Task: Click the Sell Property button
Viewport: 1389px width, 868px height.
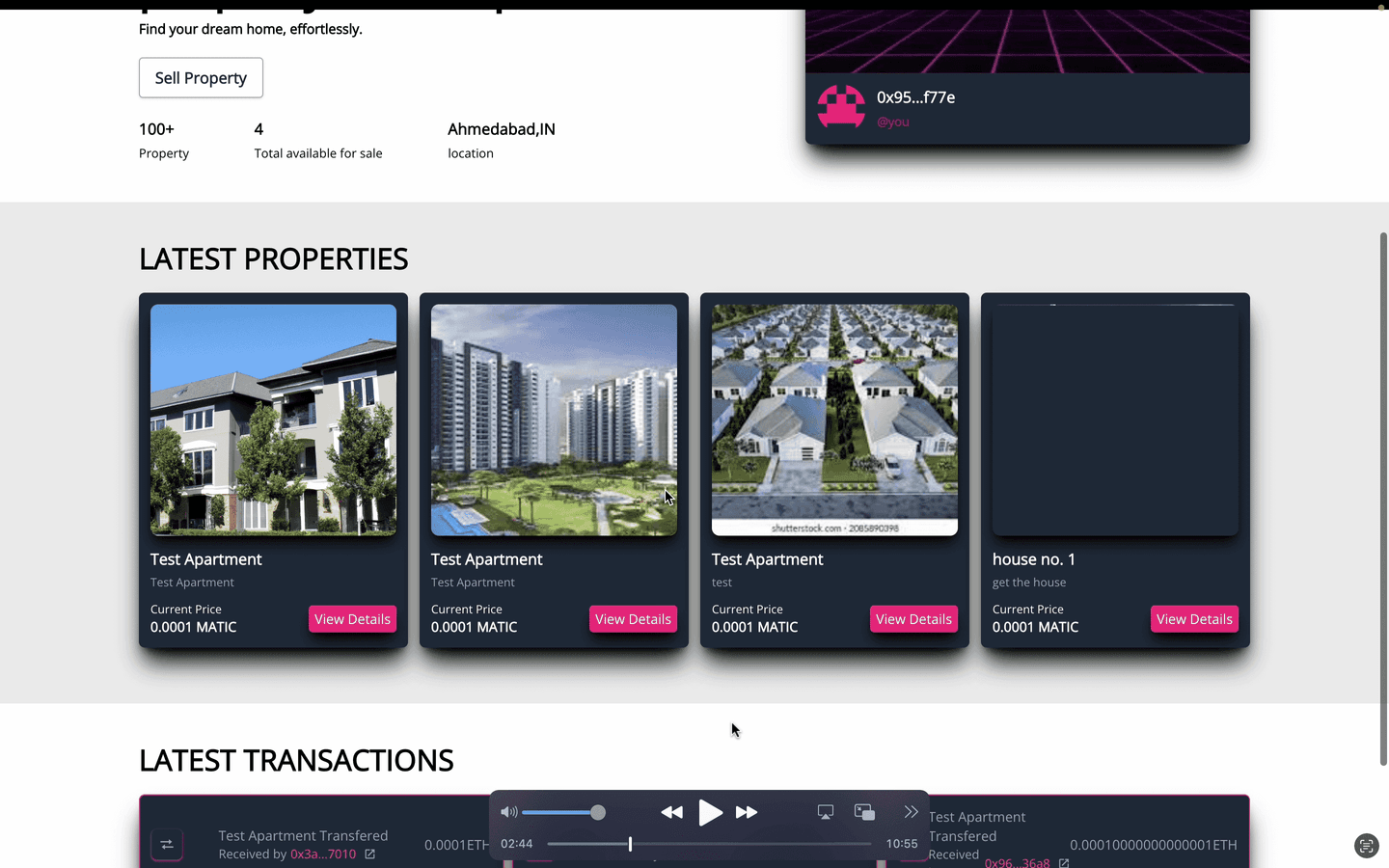Action: [x=201, y=78]
